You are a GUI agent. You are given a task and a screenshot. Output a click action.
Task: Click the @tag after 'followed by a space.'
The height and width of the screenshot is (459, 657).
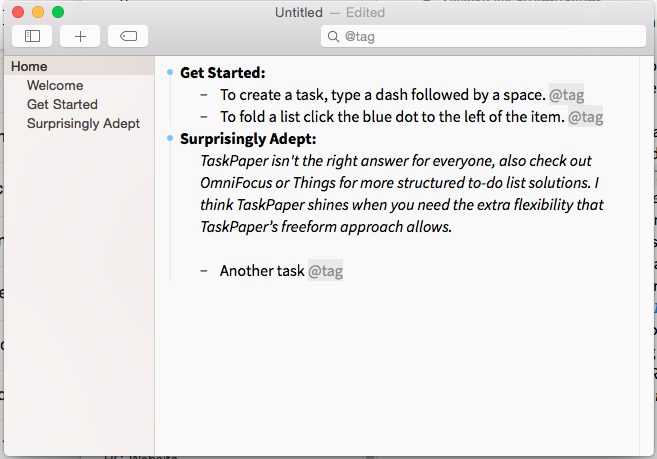pyautogui.click(x=566, y=95)
